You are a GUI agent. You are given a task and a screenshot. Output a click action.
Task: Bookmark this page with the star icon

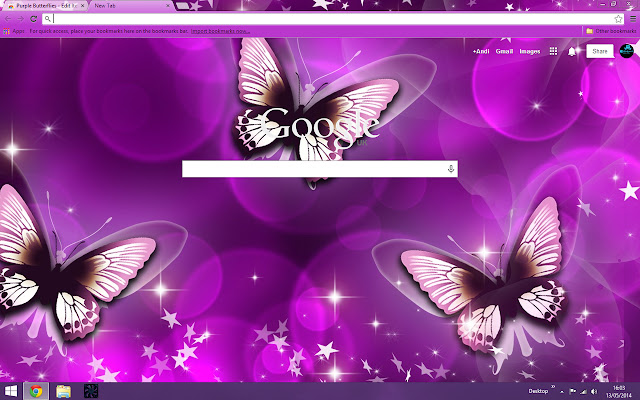618,19
